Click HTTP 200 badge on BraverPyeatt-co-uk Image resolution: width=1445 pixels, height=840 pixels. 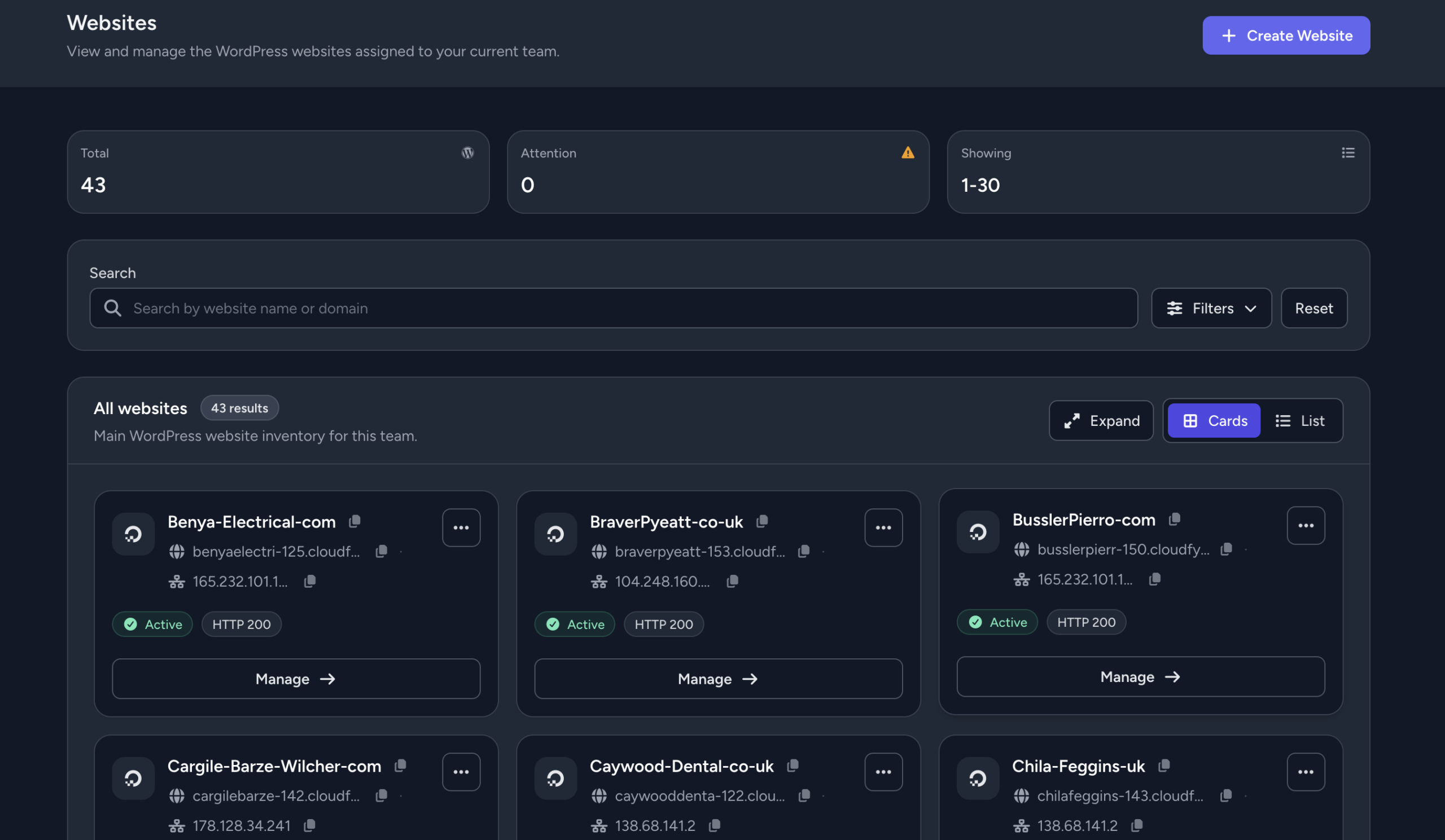tap(663, 623)
